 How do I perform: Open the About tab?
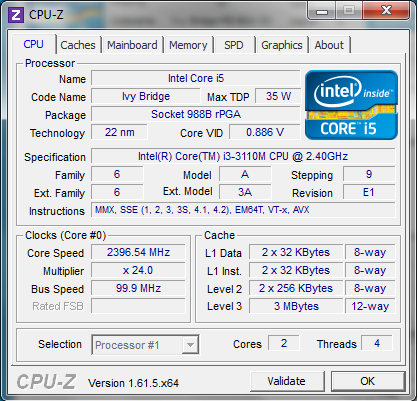tap(329, 45)
